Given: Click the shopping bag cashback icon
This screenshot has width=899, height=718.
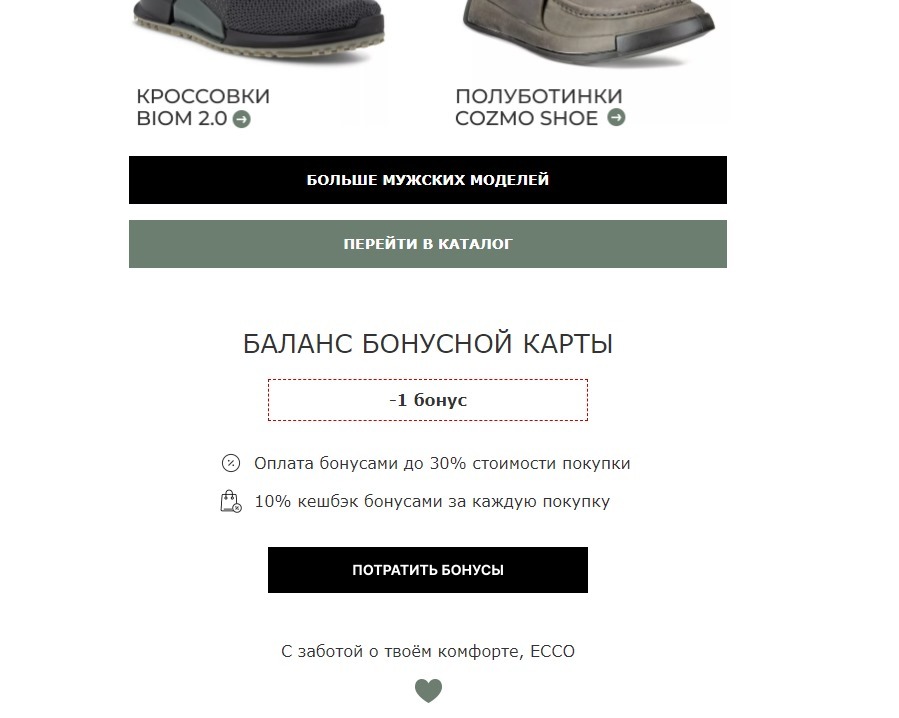Looking at the screenshot, I should [x=231, y=501].
